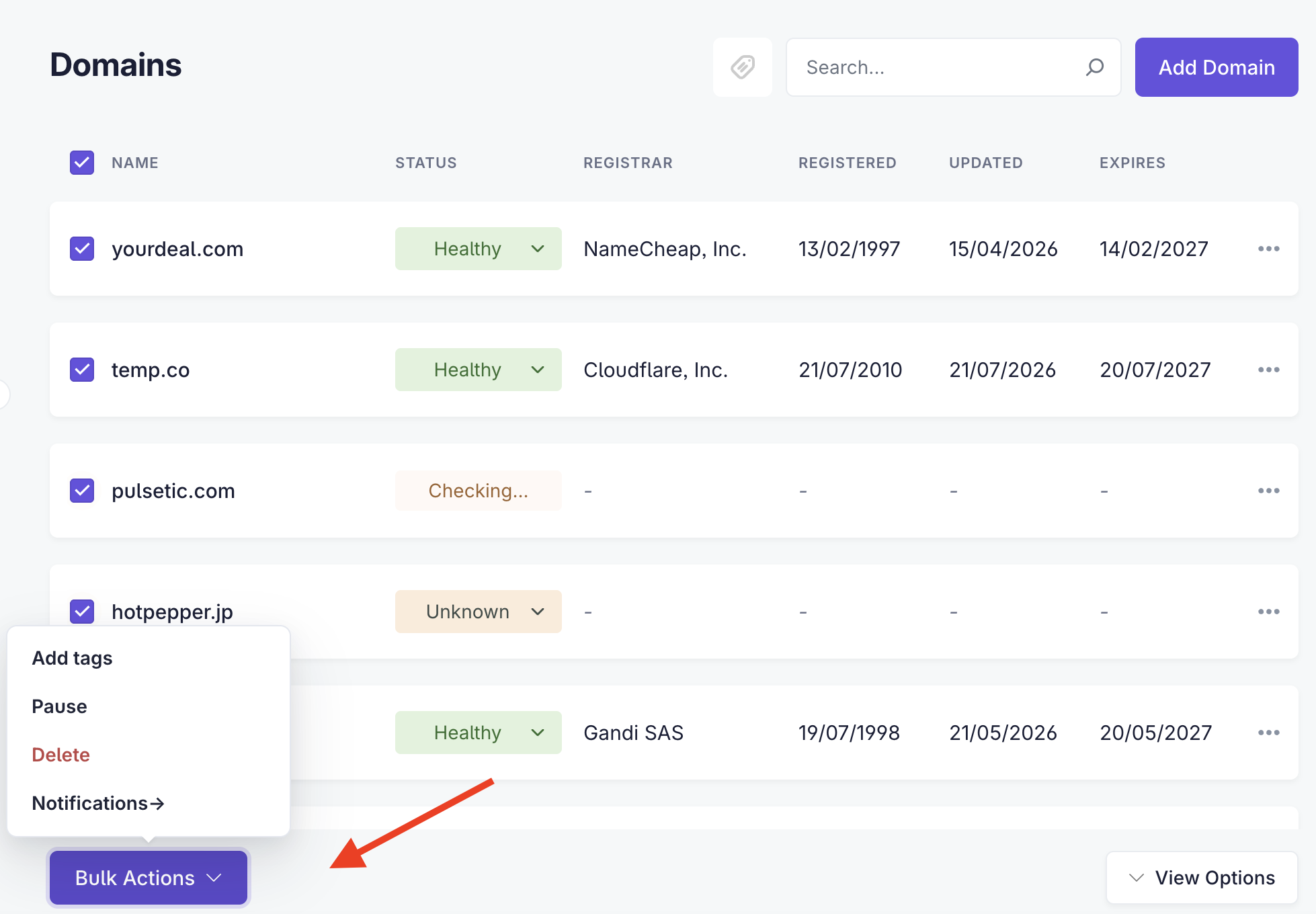Open the more options menu for yourdeal.com
1316x914 pixels.
(1268, 249)
